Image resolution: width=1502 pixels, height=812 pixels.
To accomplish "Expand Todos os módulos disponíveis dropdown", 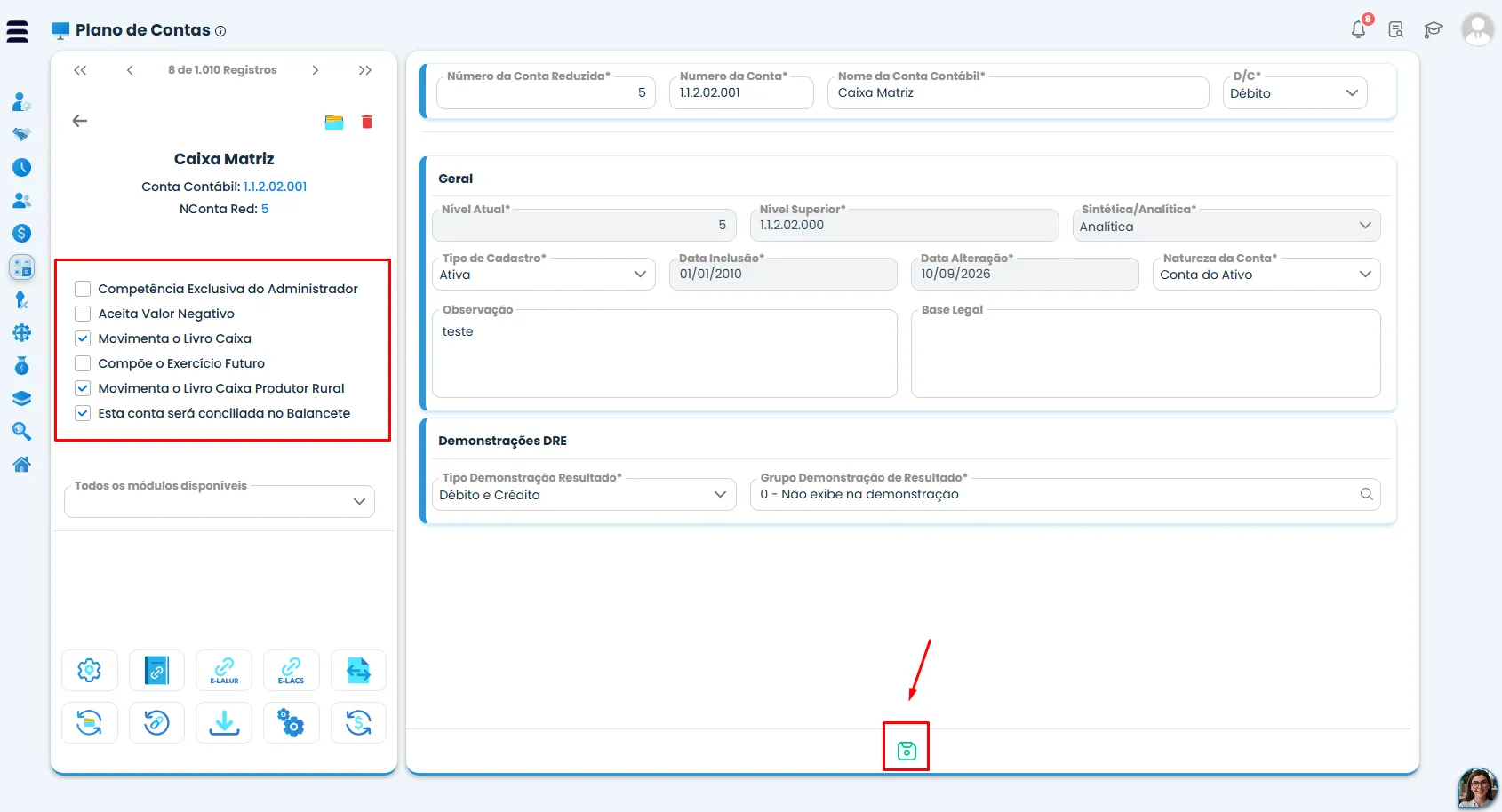I will [x=220, y=502].
